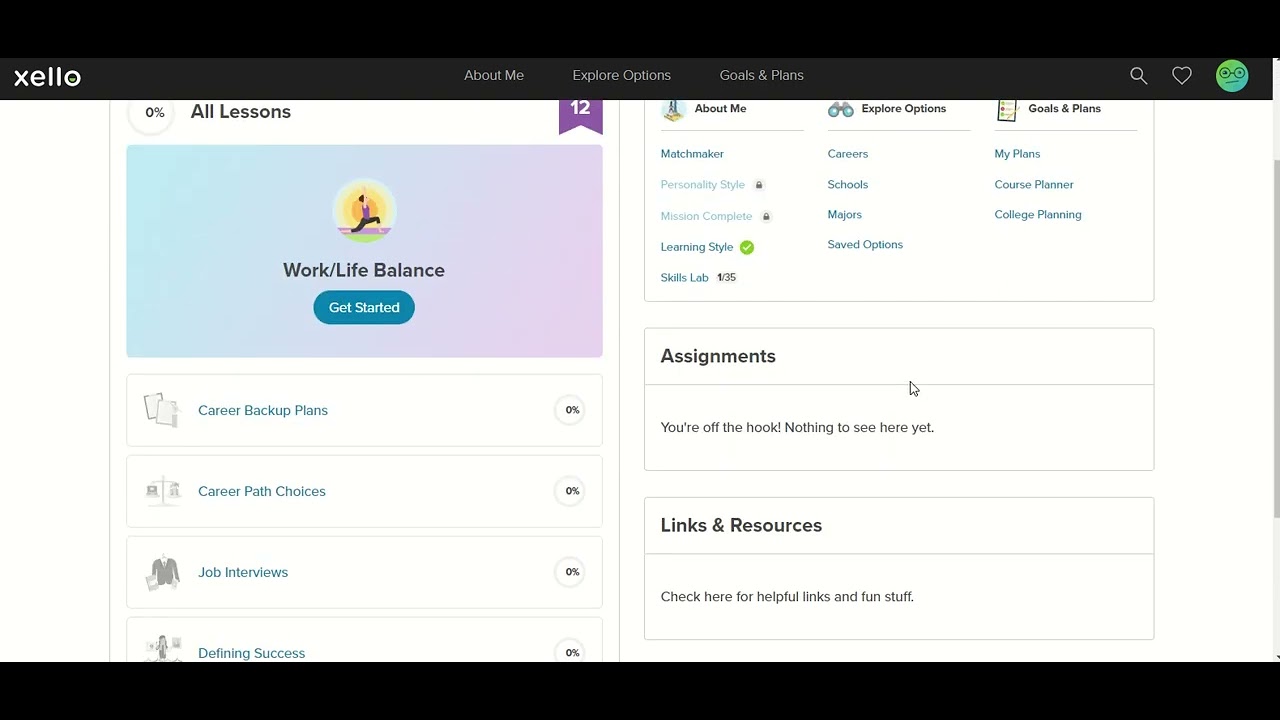
Task: Click the Mission Complete locked link
Action: (x=706, y=216)
